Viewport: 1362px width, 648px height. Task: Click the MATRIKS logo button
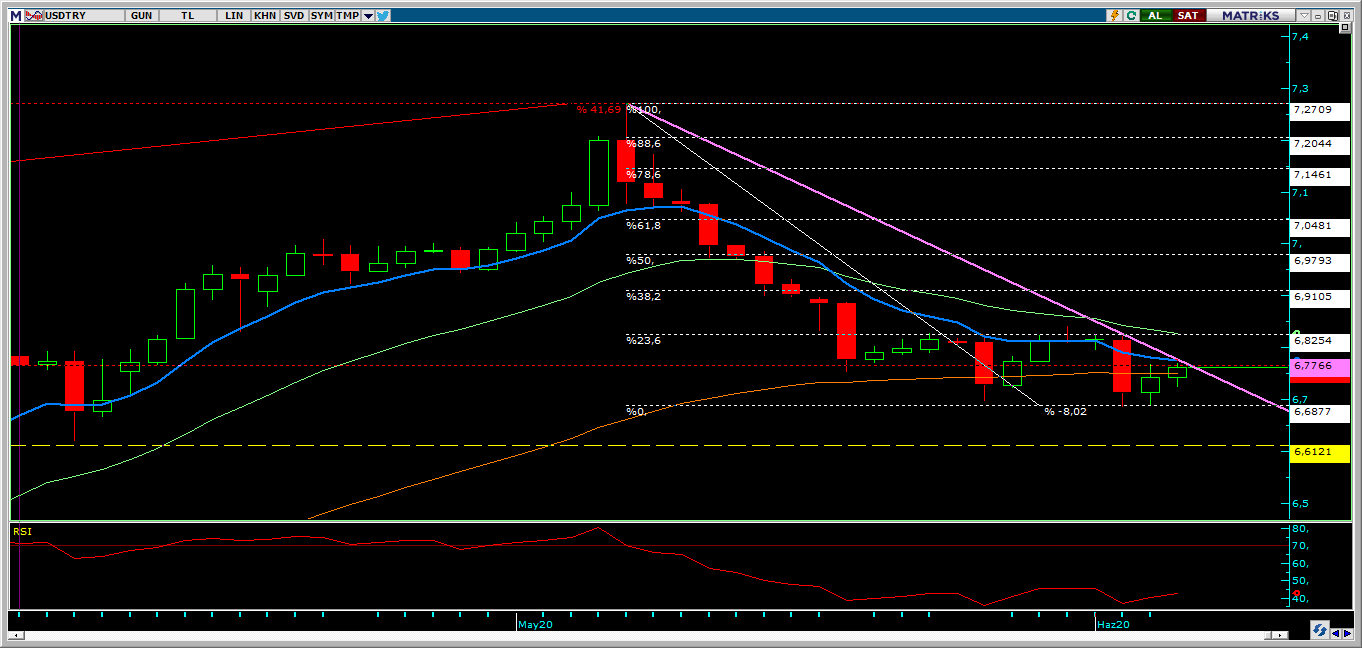coord(1250,15)
